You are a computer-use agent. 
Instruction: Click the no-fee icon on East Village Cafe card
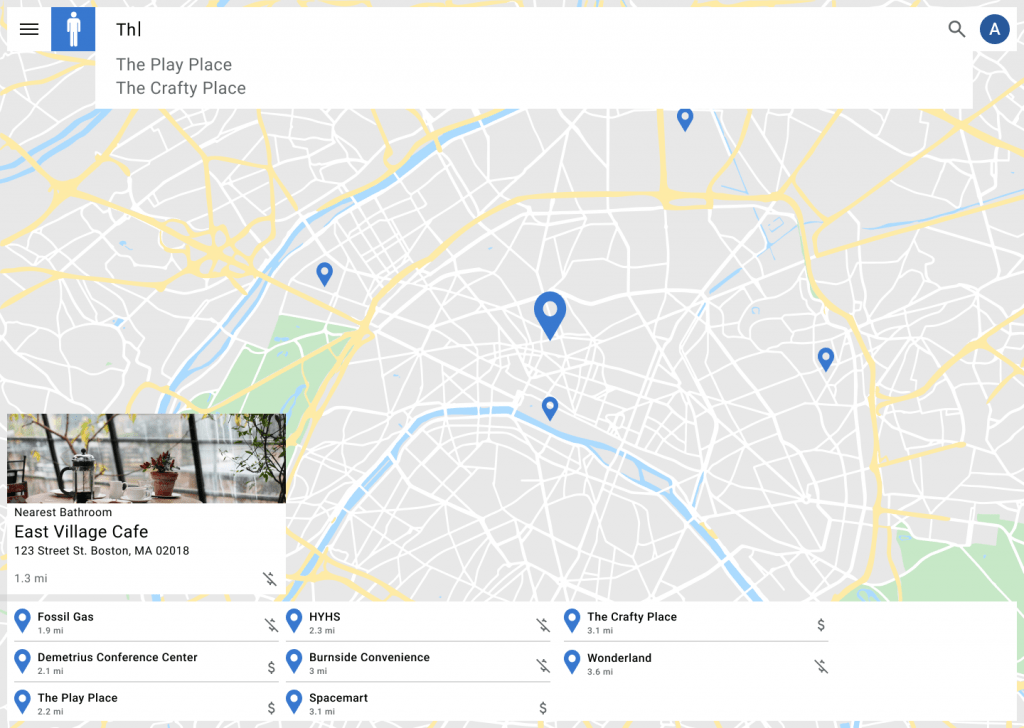[x=269, y=579]
